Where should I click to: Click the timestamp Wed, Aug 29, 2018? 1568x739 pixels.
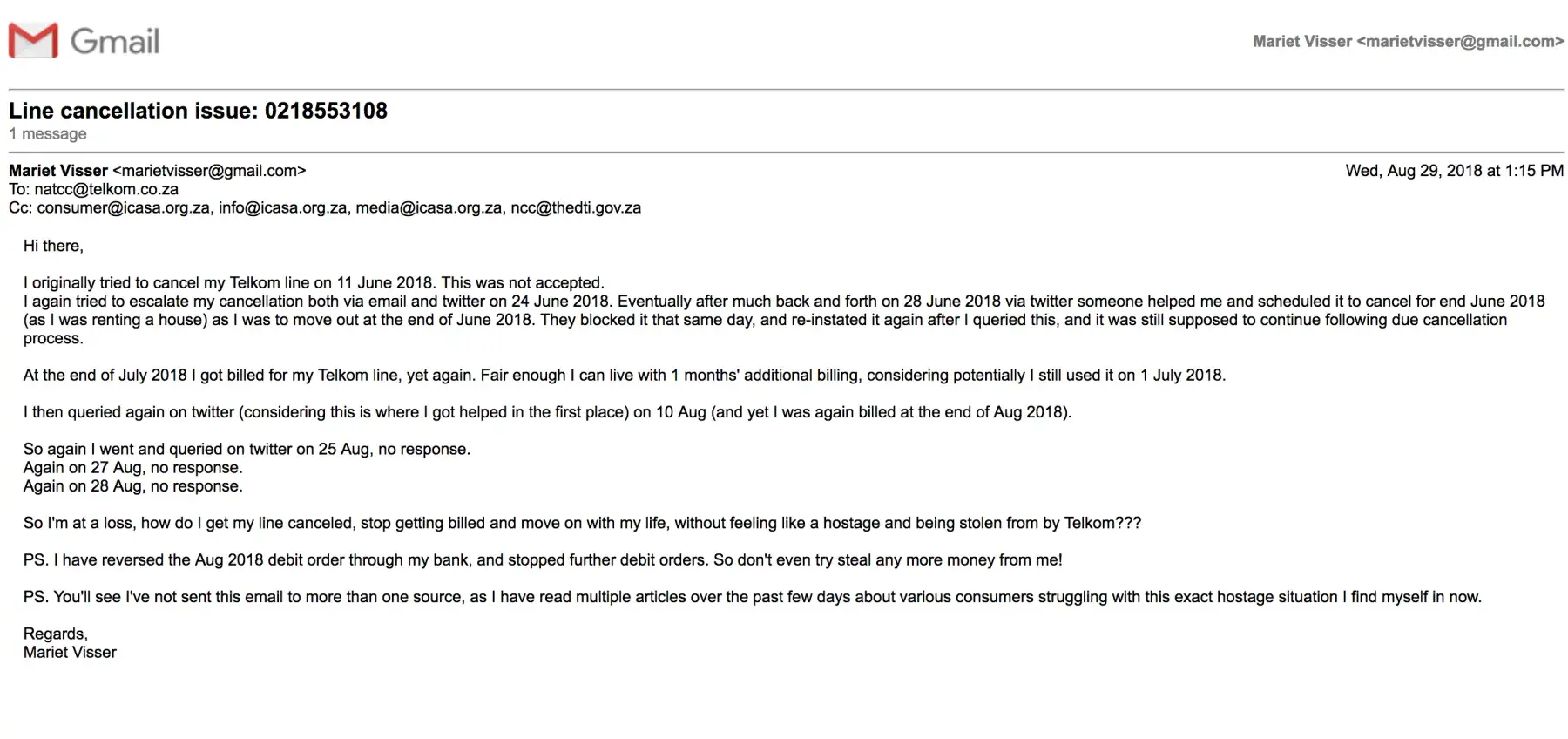click(1454, 171)
